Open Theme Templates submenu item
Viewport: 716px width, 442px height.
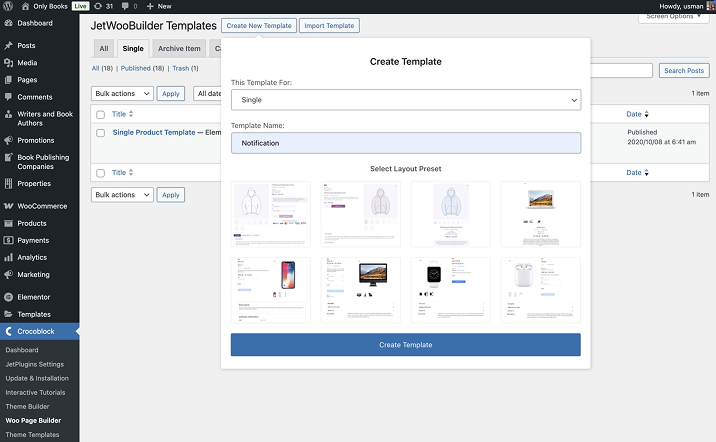coord(32,435)
